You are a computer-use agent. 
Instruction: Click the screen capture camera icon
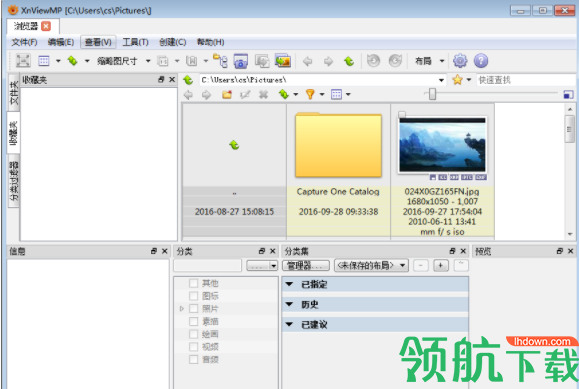(241, 61)
